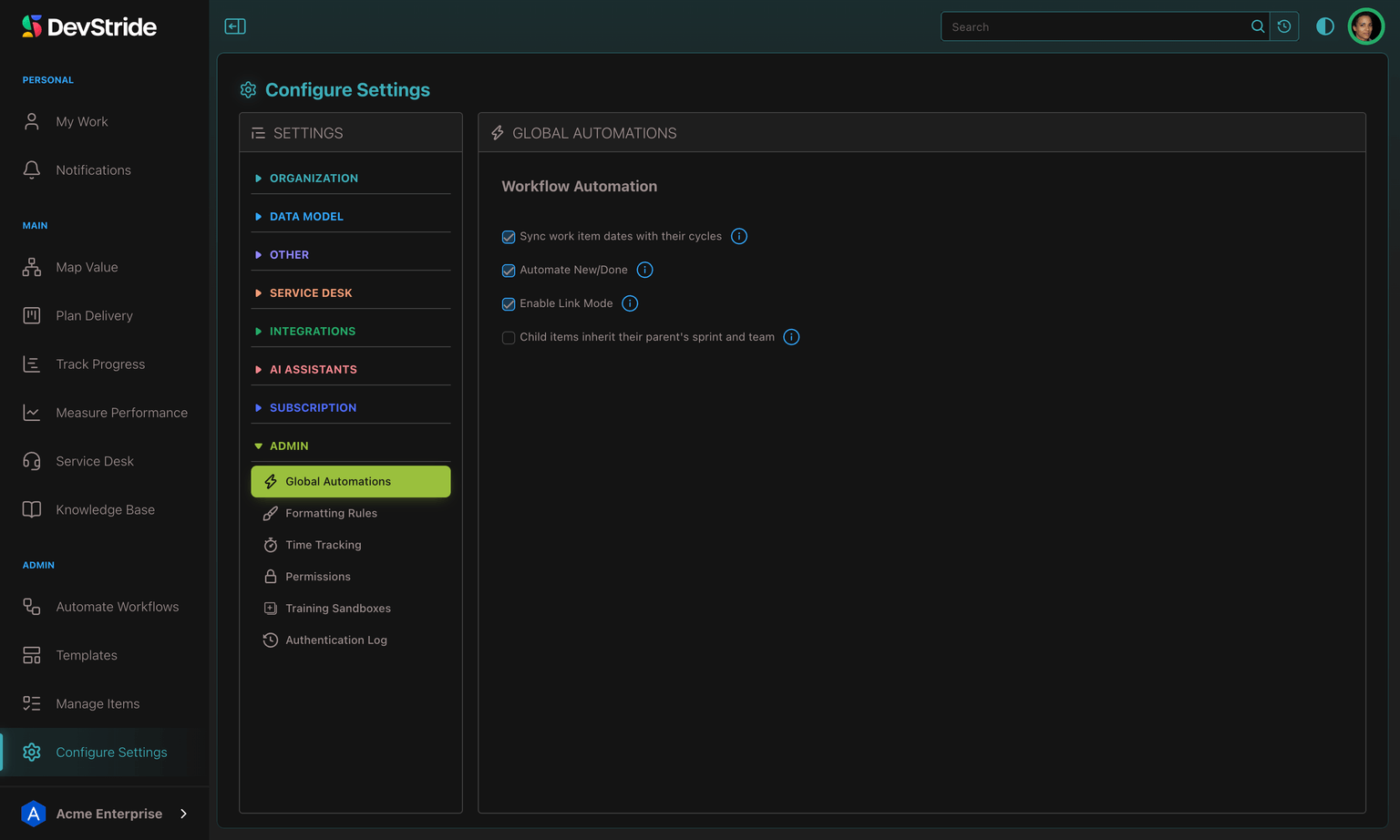
Task: Expand the Service Desk settings section
Action: (351, 293)
